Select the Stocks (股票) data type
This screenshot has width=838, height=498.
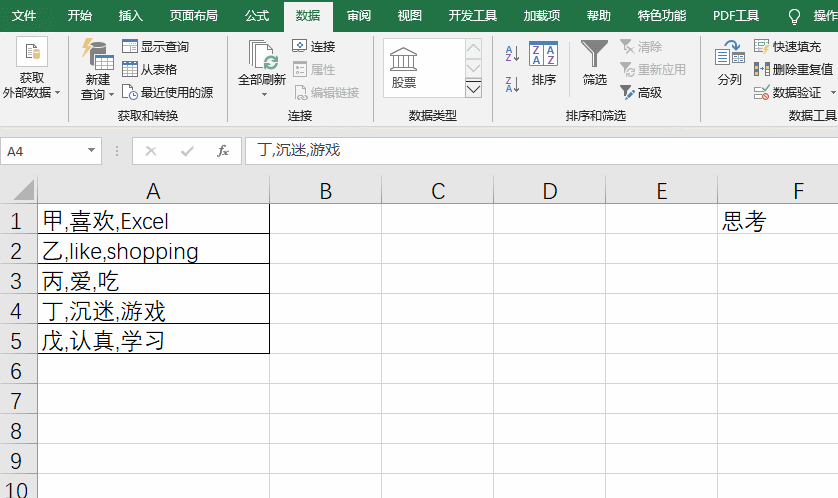click(404, 67)
